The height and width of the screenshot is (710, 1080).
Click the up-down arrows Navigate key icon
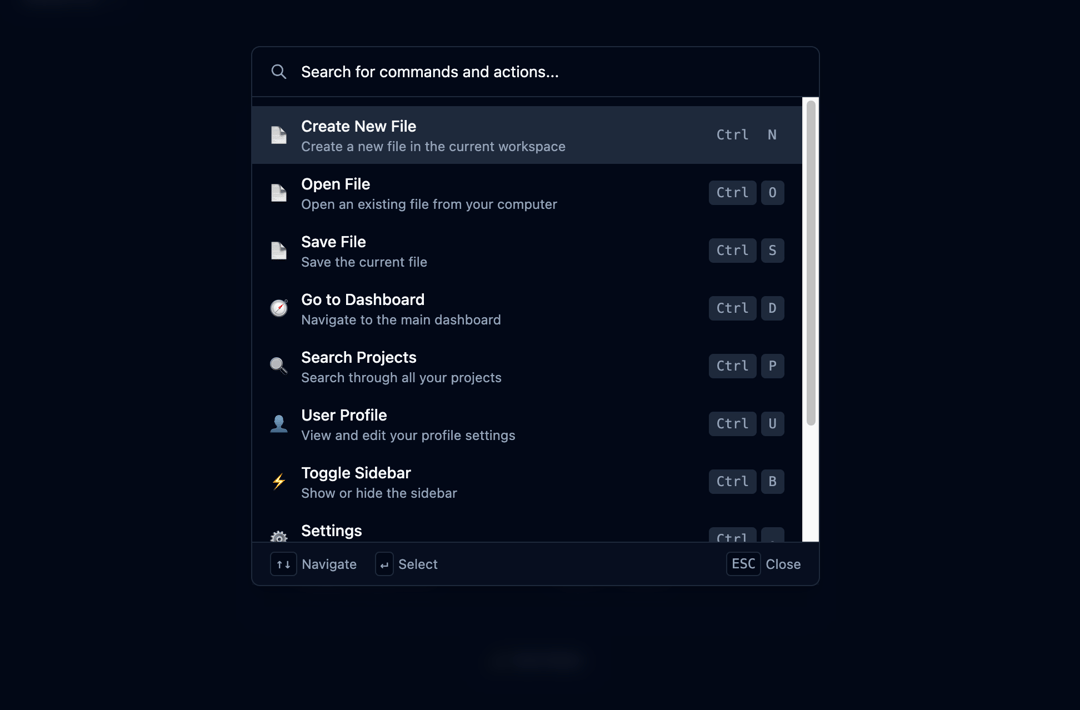tap(283, 564)
